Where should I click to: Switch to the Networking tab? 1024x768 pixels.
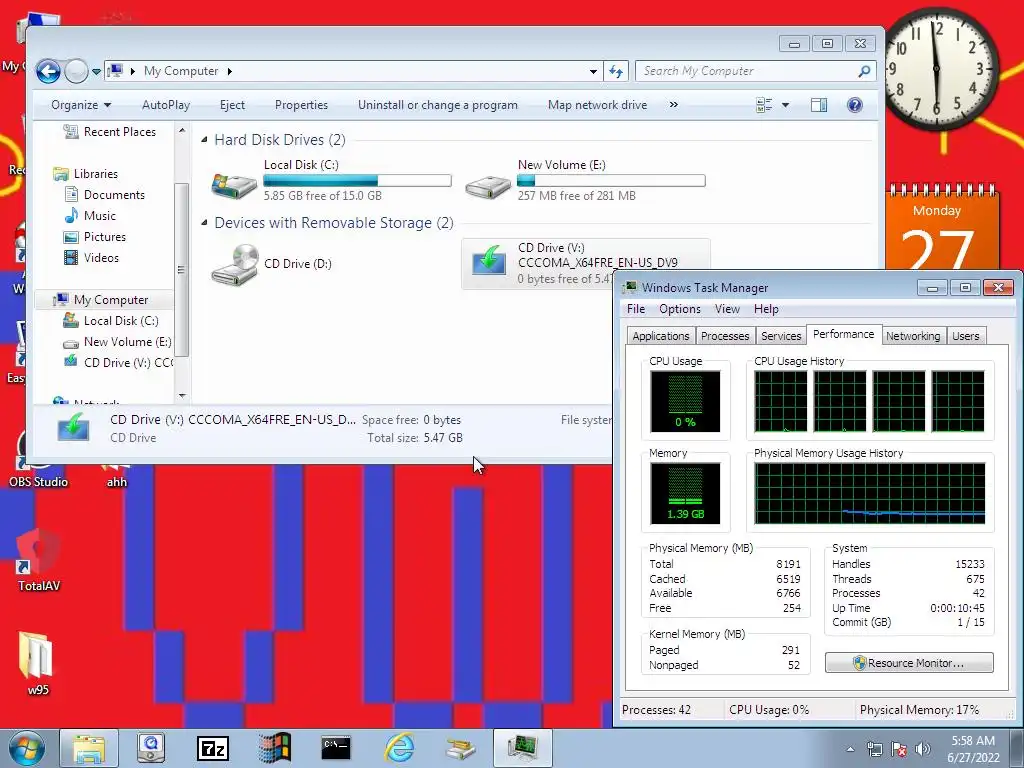coord(913,336)
